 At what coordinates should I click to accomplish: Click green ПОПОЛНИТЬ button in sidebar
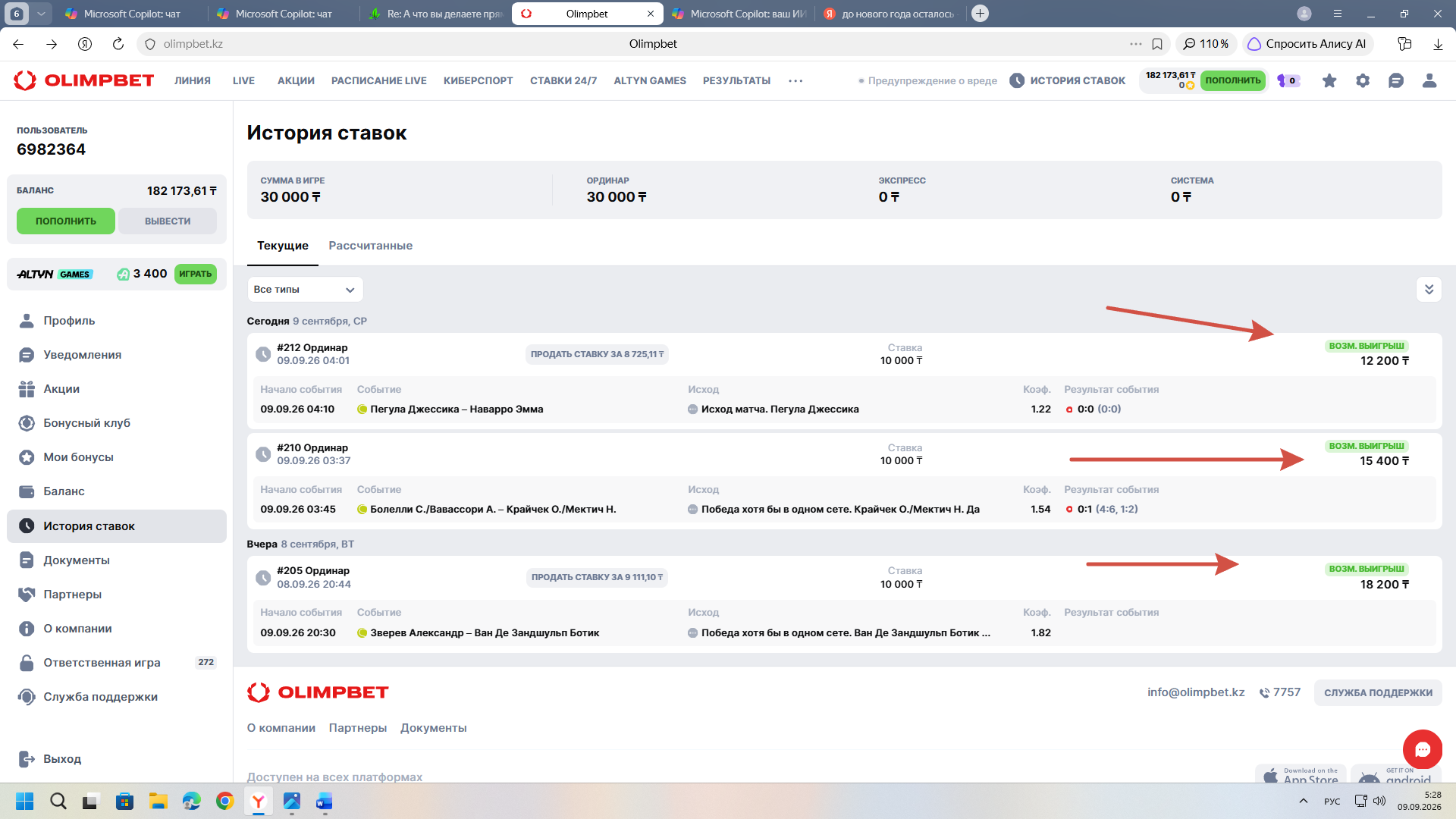point(66,221)
